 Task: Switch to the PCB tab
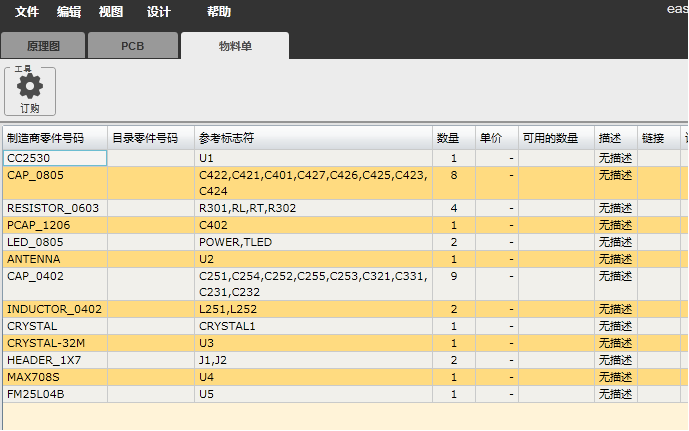pyautogui.click(x=133, y=45)
